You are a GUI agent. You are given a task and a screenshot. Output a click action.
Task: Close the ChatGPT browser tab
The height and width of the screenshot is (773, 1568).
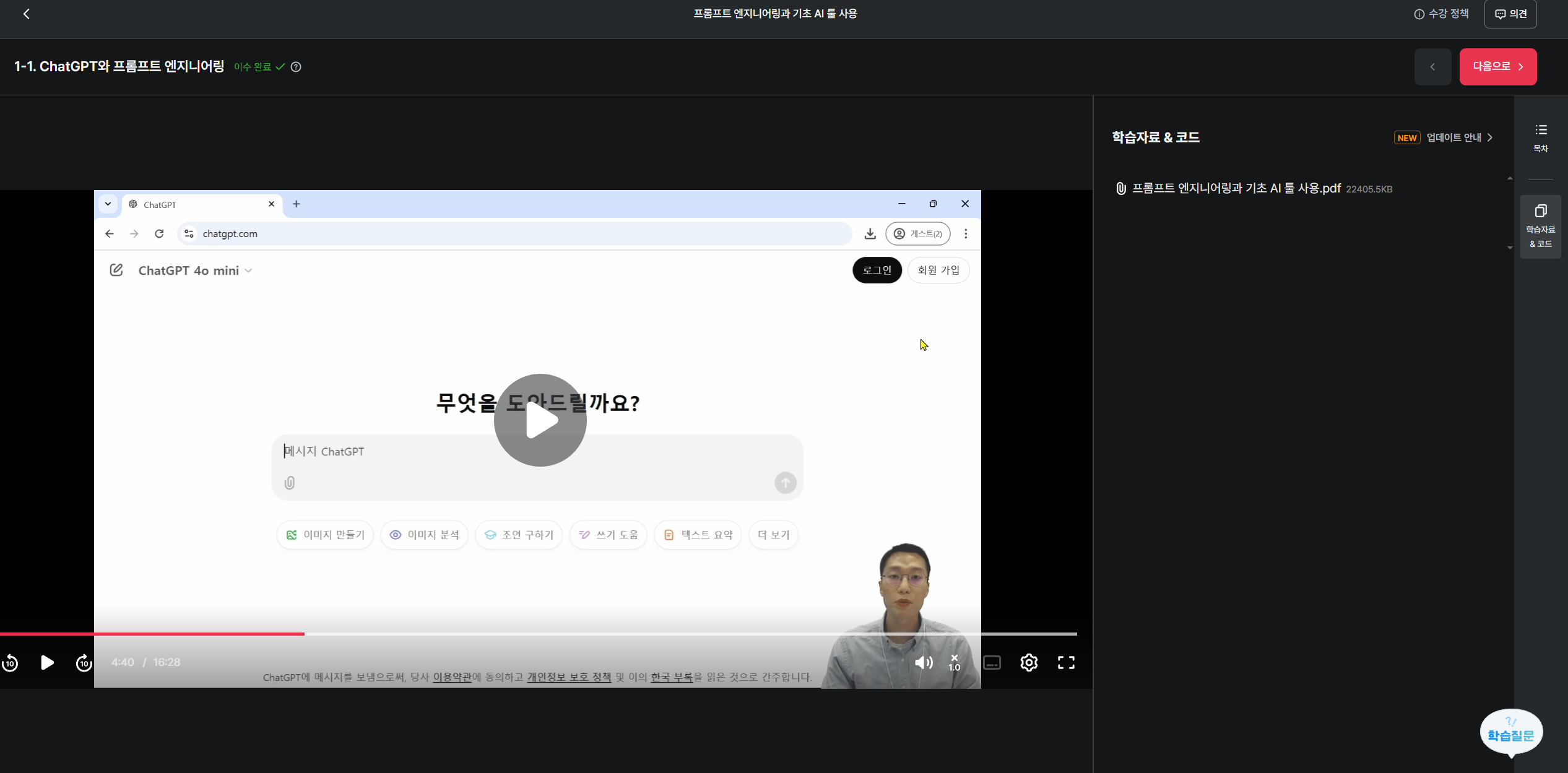(x=271, y=204)
